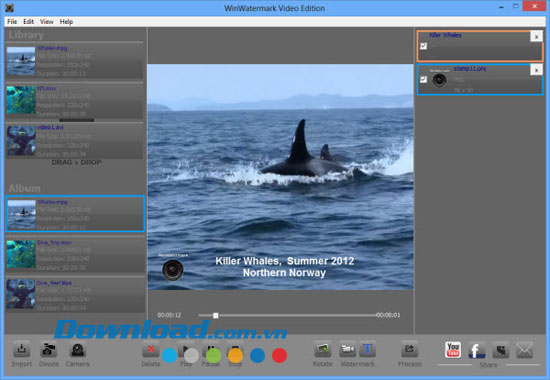550x380 pixels.
Task: Click the Rotate video icon
Action: (x=322, y=349)
